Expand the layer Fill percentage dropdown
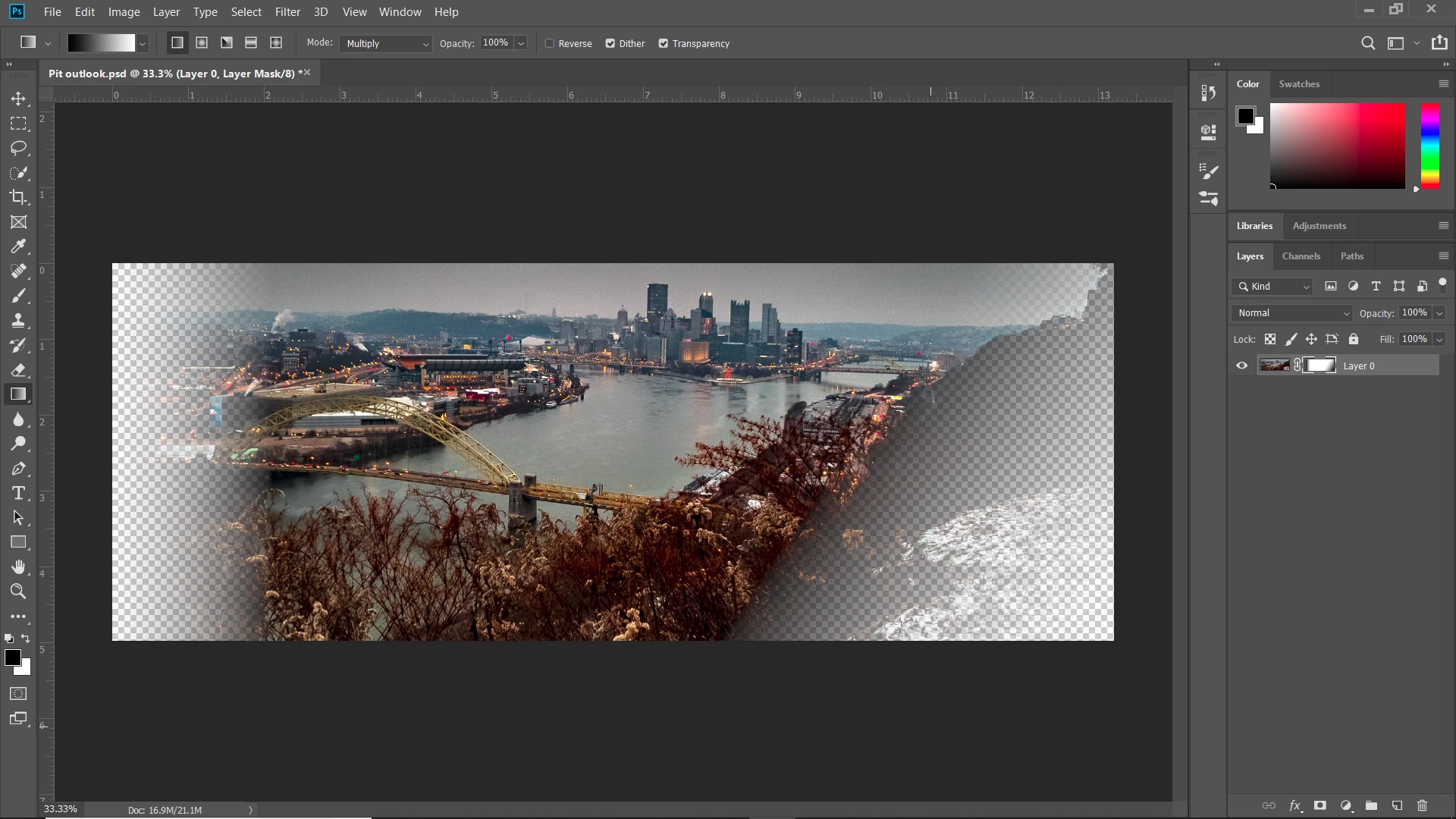This screenshot has height=819, width=1456. [x=1439, y=340]
